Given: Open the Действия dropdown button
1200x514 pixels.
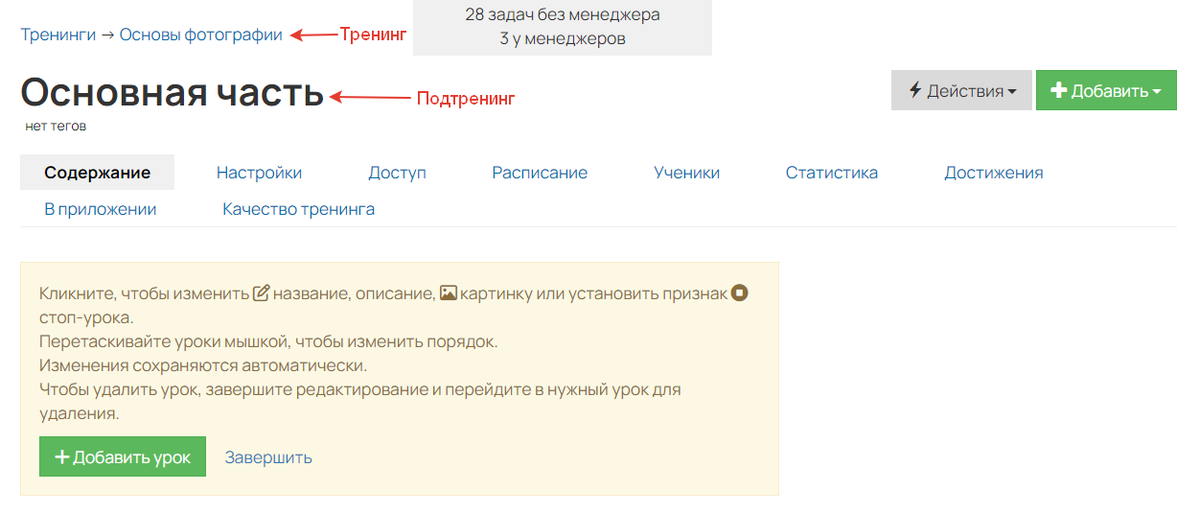Looking at the screenshot, I should 962,90.
